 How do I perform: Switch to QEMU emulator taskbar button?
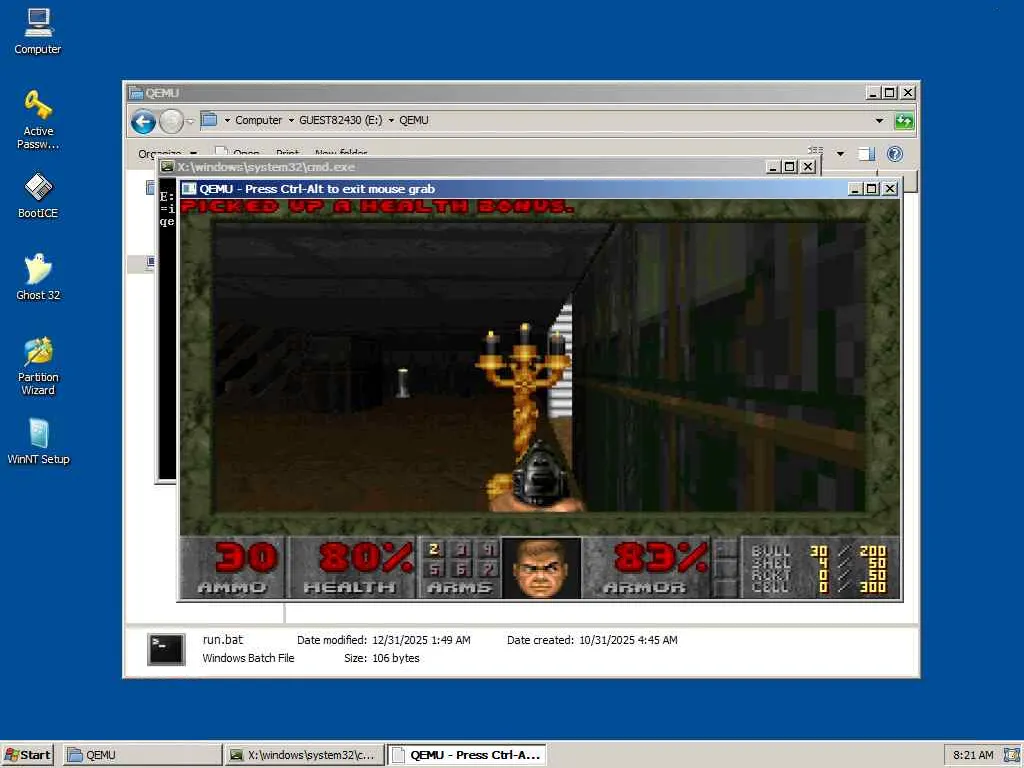467,755
